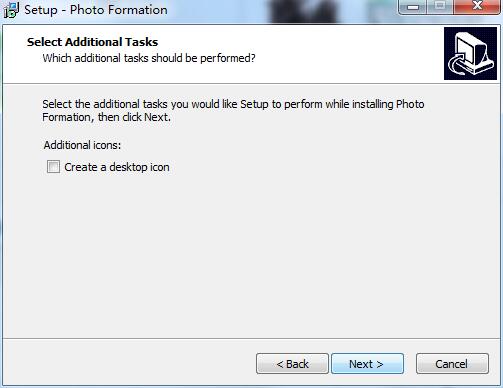Enable the Create a desktop icon checkbox
Image resolution: width=503 pixels, height=388 pixels.
(x=53, y=167)
